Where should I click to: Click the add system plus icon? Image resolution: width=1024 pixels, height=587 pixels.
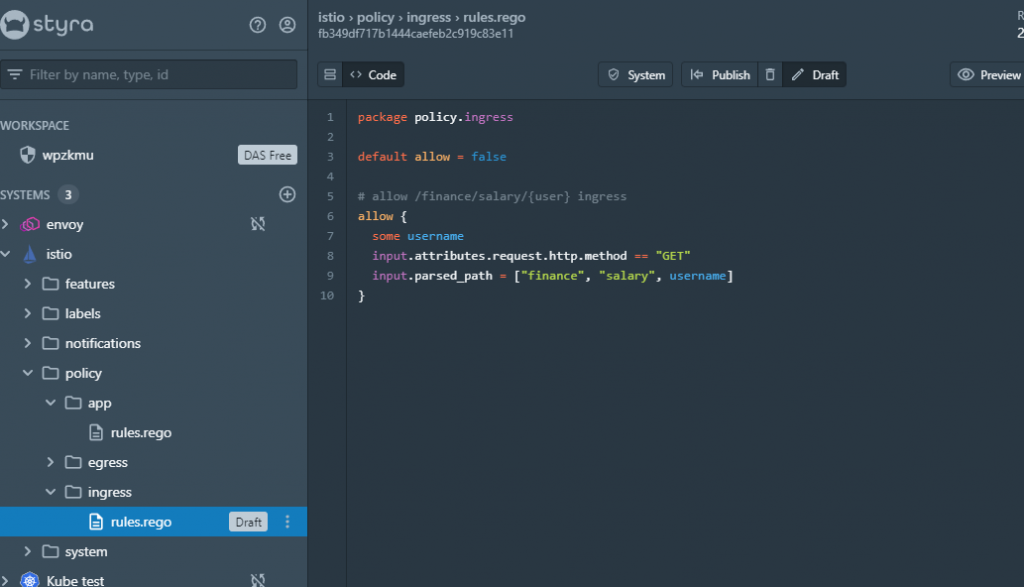click(x=287, y=195)
